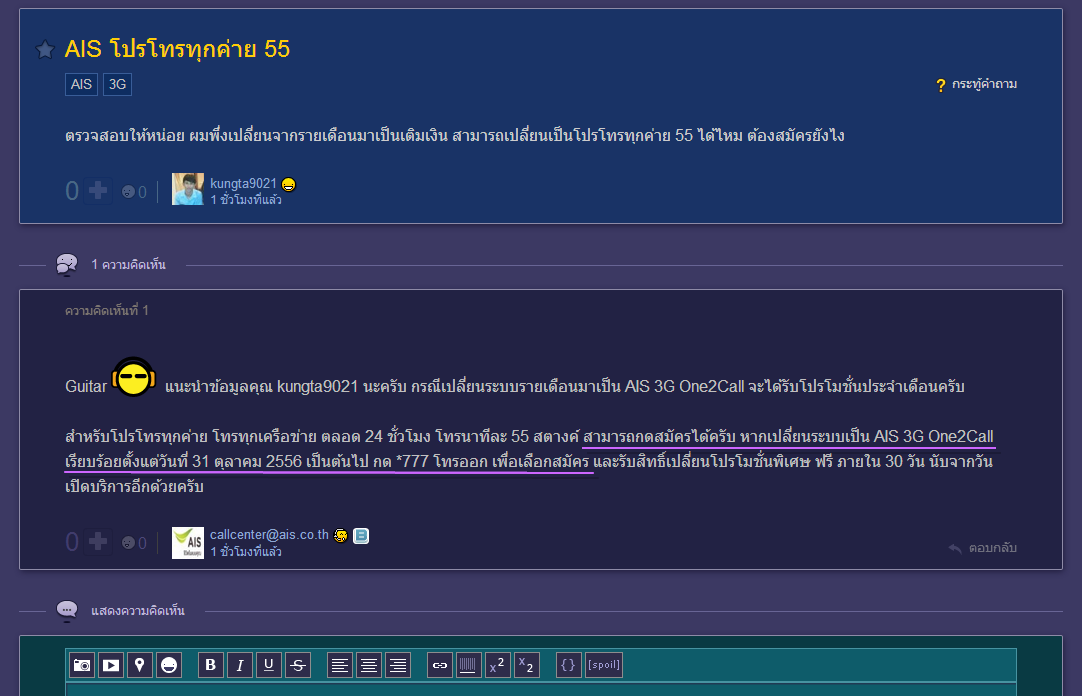Insert horizontal line divider

[x=469, y=665]
